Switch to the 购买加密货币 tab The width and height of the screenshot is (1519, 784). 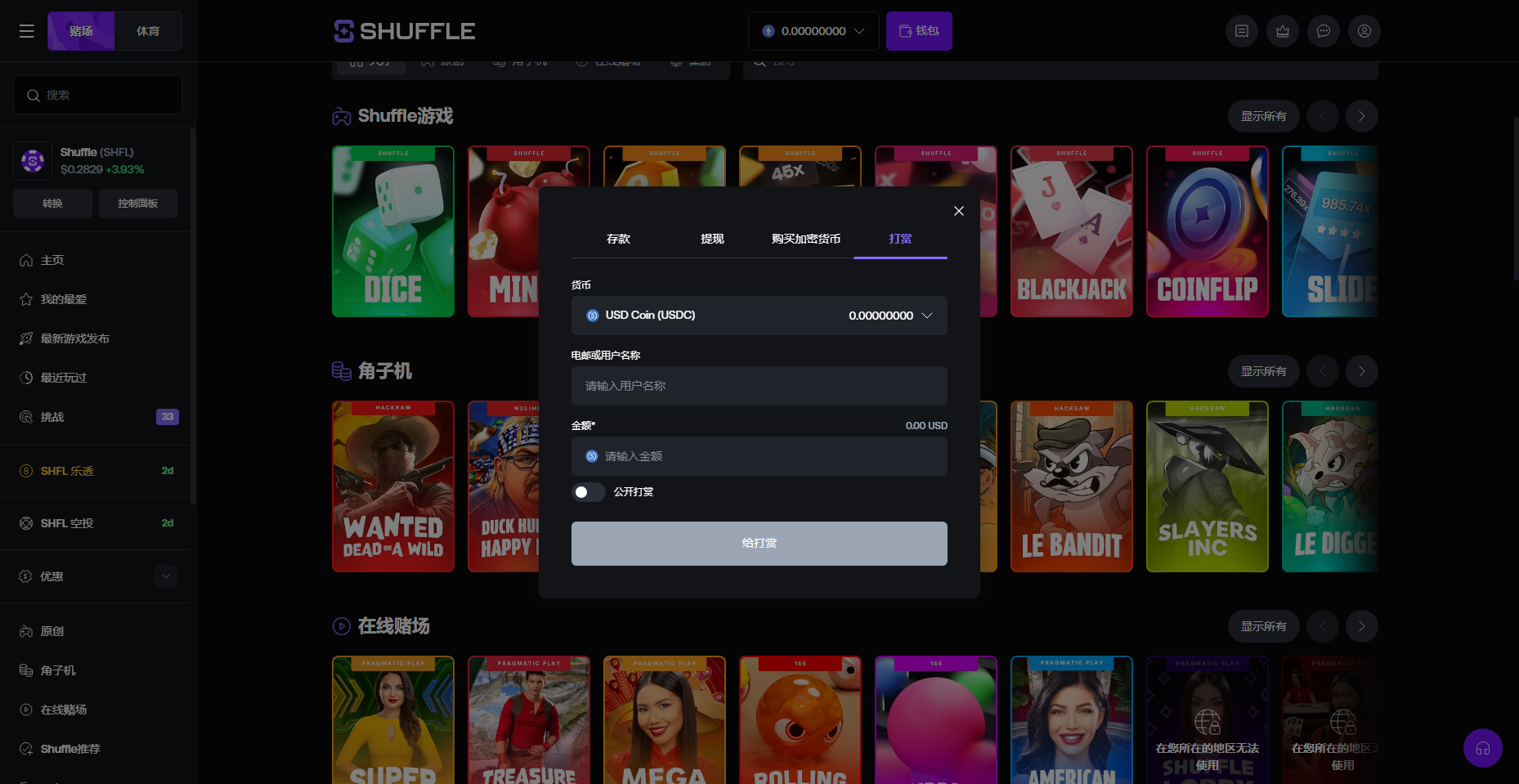[806, 239]
